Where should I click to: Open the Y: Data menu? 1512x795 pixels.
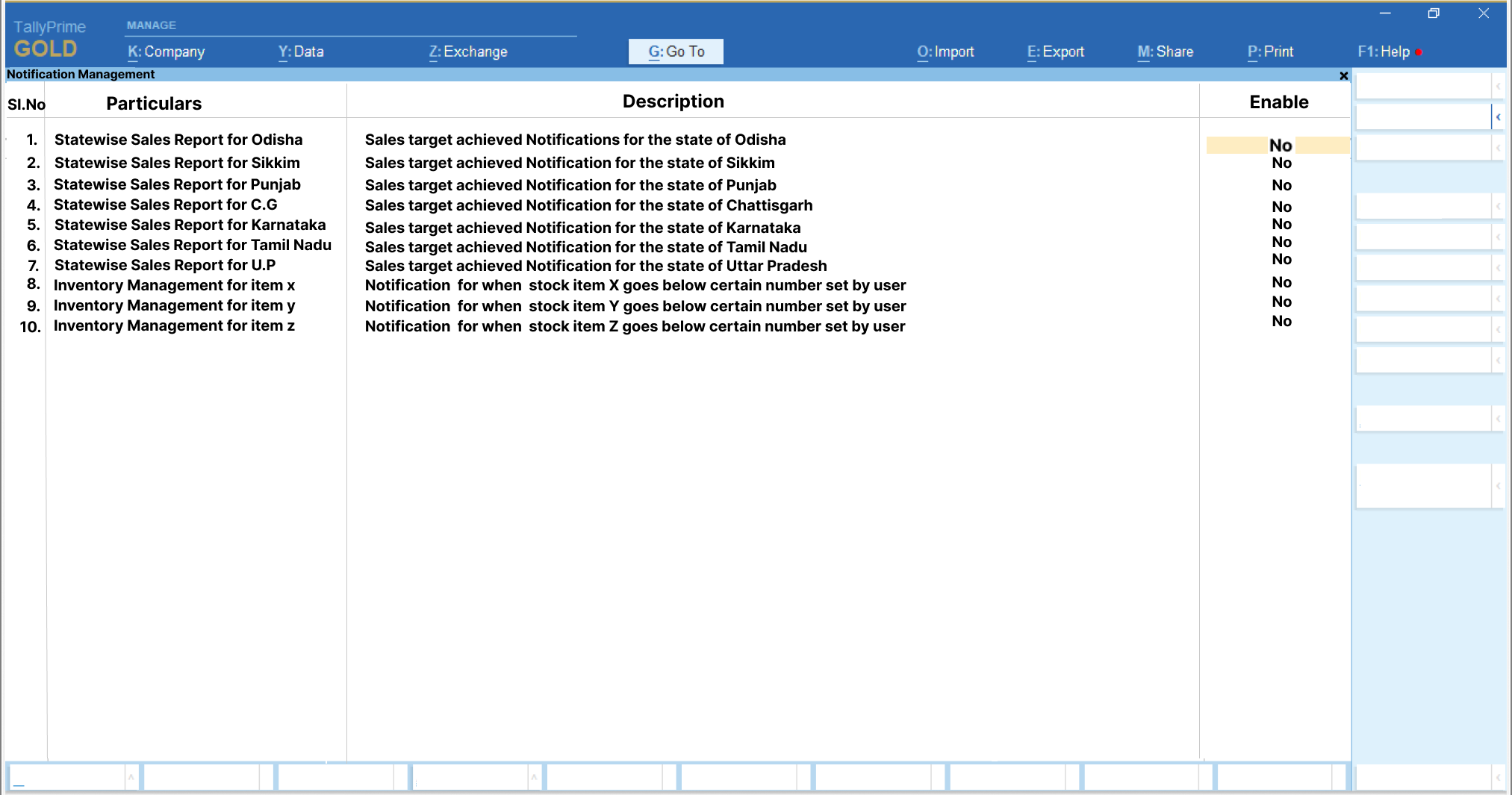coord(301,52)
